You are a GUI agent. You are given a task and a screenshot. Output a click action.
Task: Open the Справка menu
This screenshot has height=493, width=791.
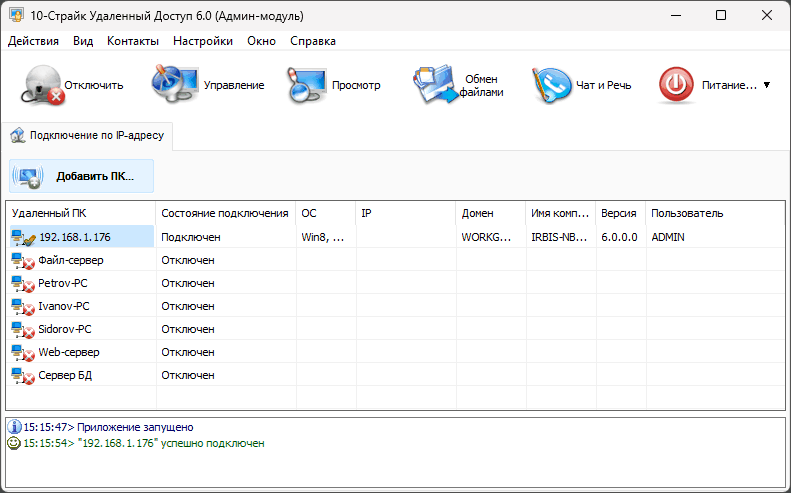[x=312, y=41]
